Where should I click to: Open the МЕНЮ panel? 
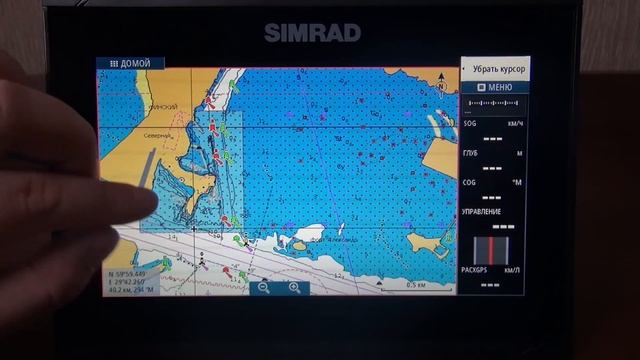[495, 87]
